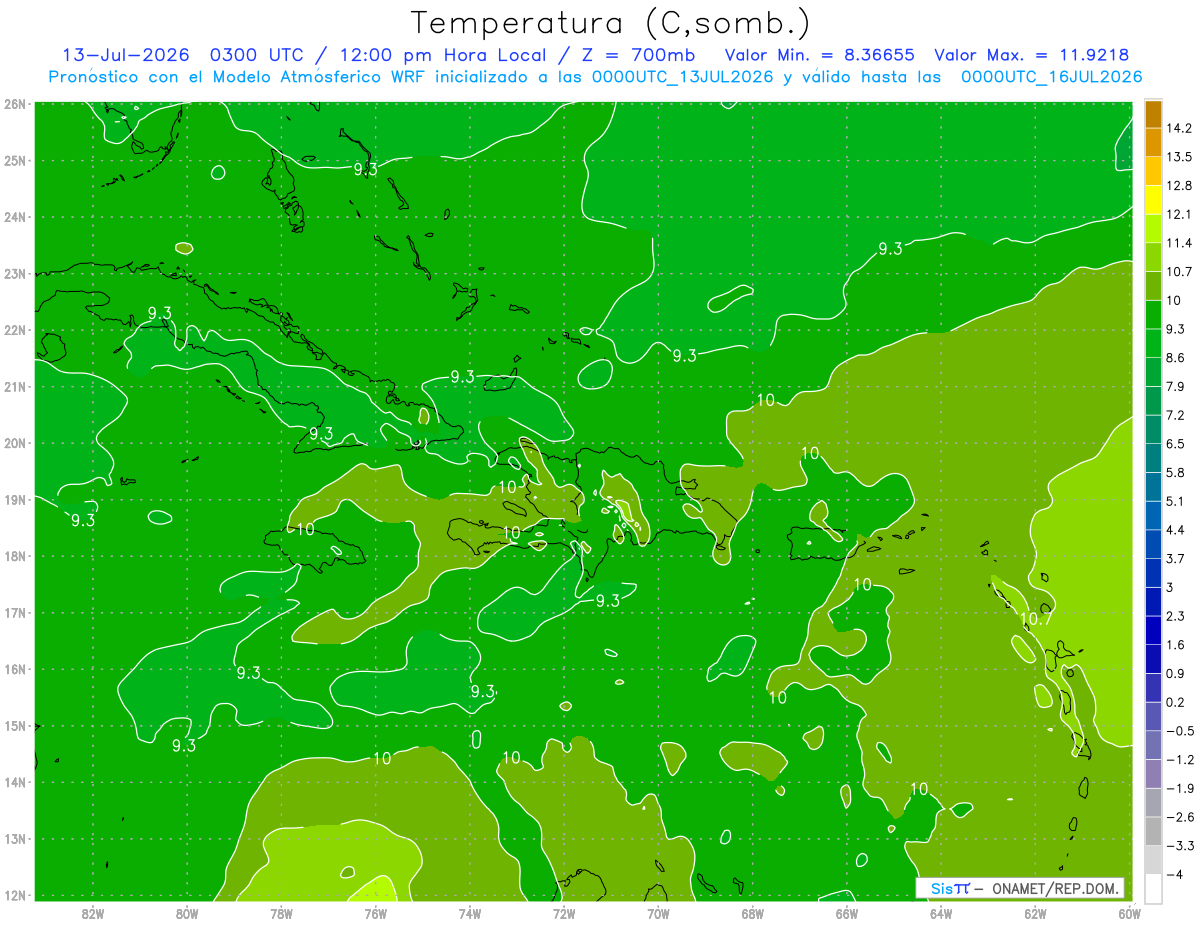This screenshot has height=927, width=1200.
Task: Click legend value '13.5'
Action: 1180,157
